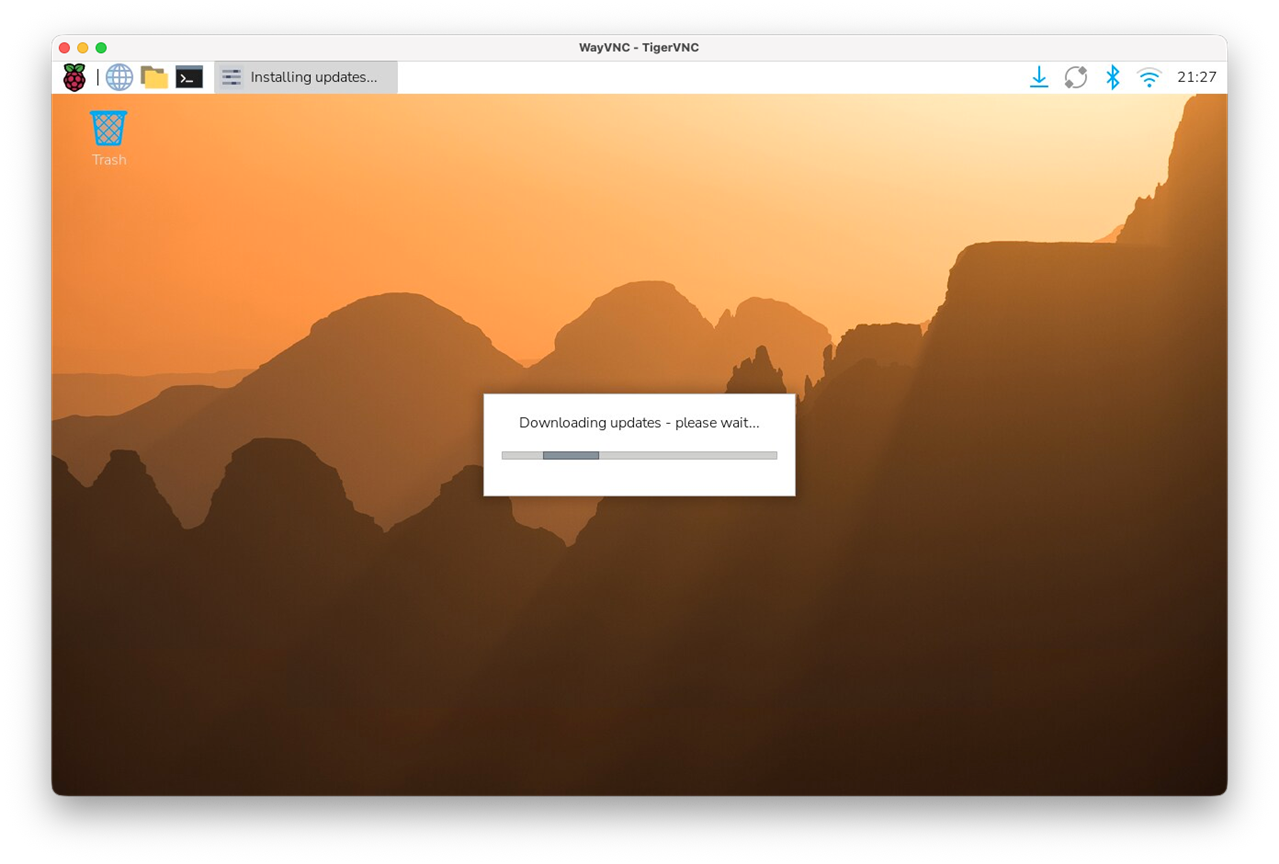Minimize the TigerVNC window with yellow button

click(83, 47)
